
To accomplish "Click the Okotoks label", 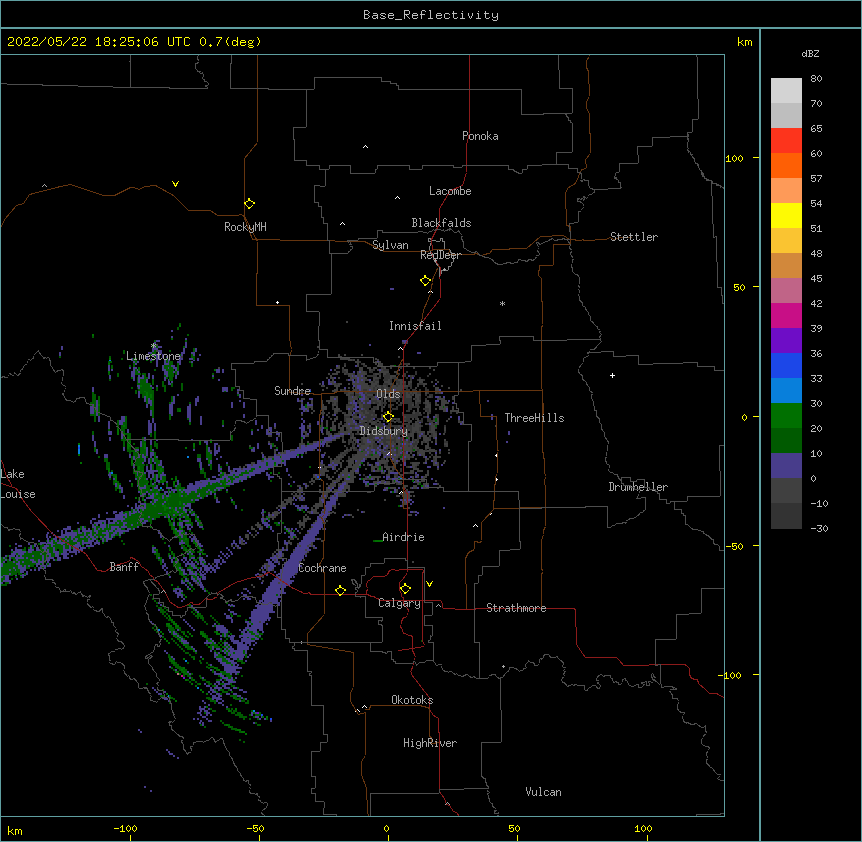I will [x=412, y=700].
